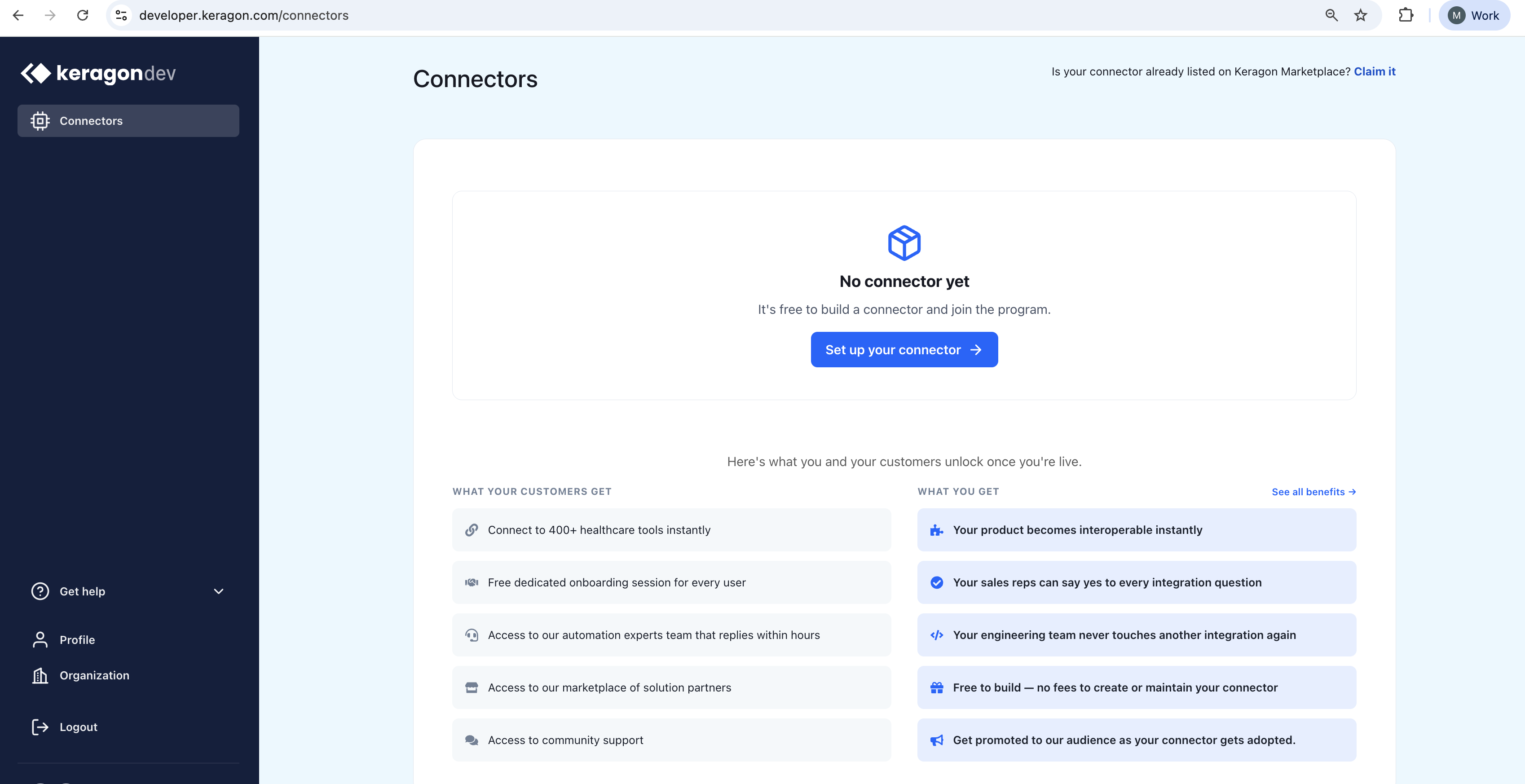Click 'Set up your connector'
1525x784 pixels.
[x=904, y=349]
